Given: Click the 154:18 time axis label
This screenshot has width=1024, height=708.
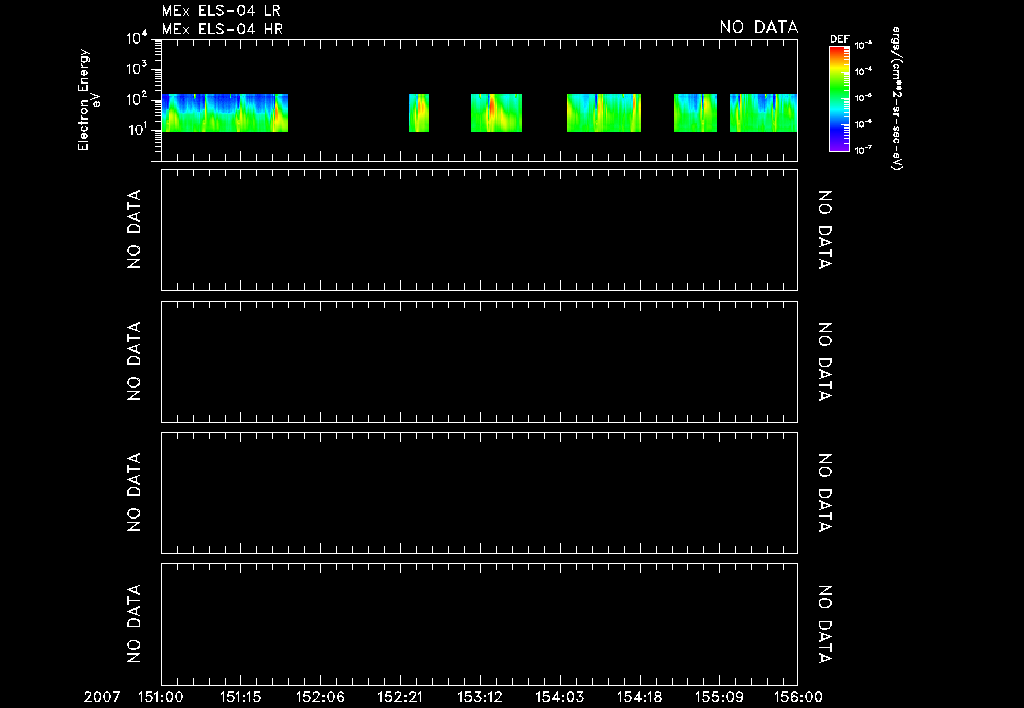Looking at the screenshot, I should click(x=639, y=697).
